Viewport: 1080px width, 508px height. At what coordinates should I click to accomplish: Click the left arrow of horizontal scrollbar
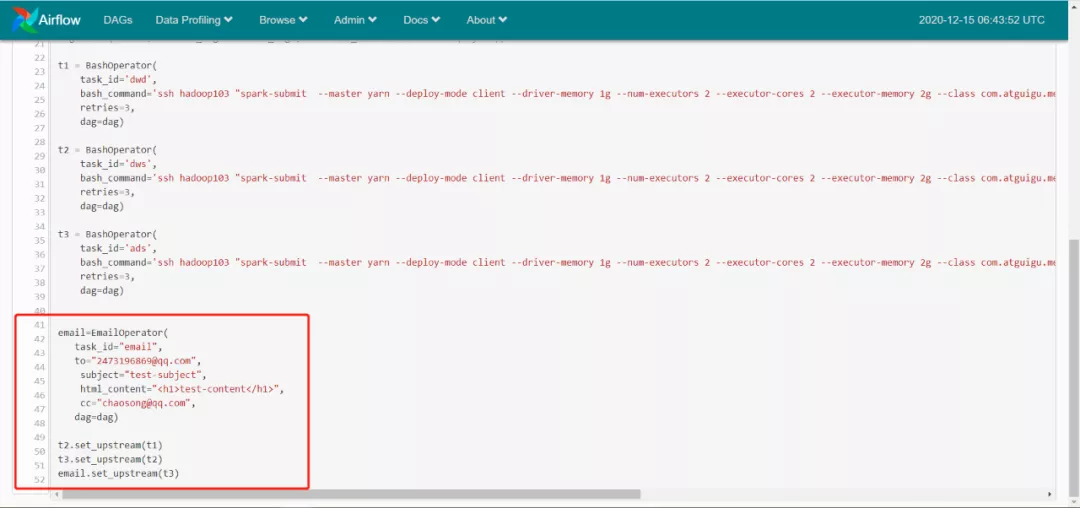[56, 494]
